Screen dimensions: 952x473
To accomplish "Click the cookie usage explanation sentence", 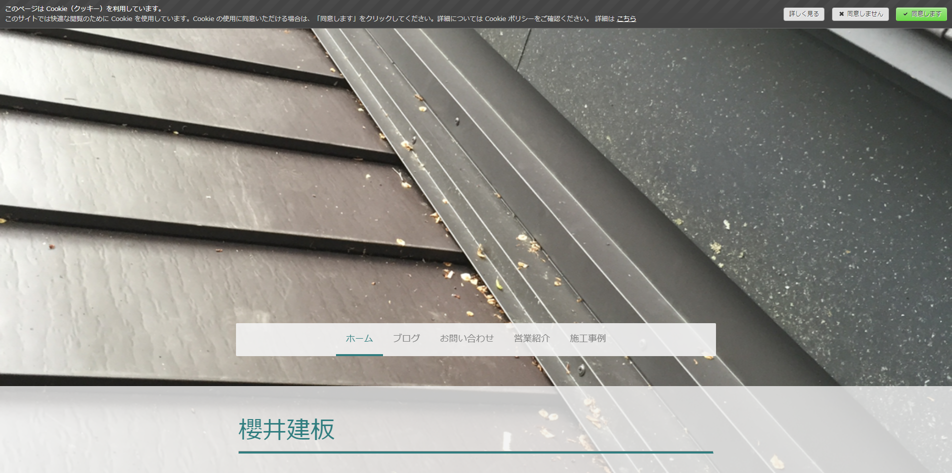I will coord(300,19).
